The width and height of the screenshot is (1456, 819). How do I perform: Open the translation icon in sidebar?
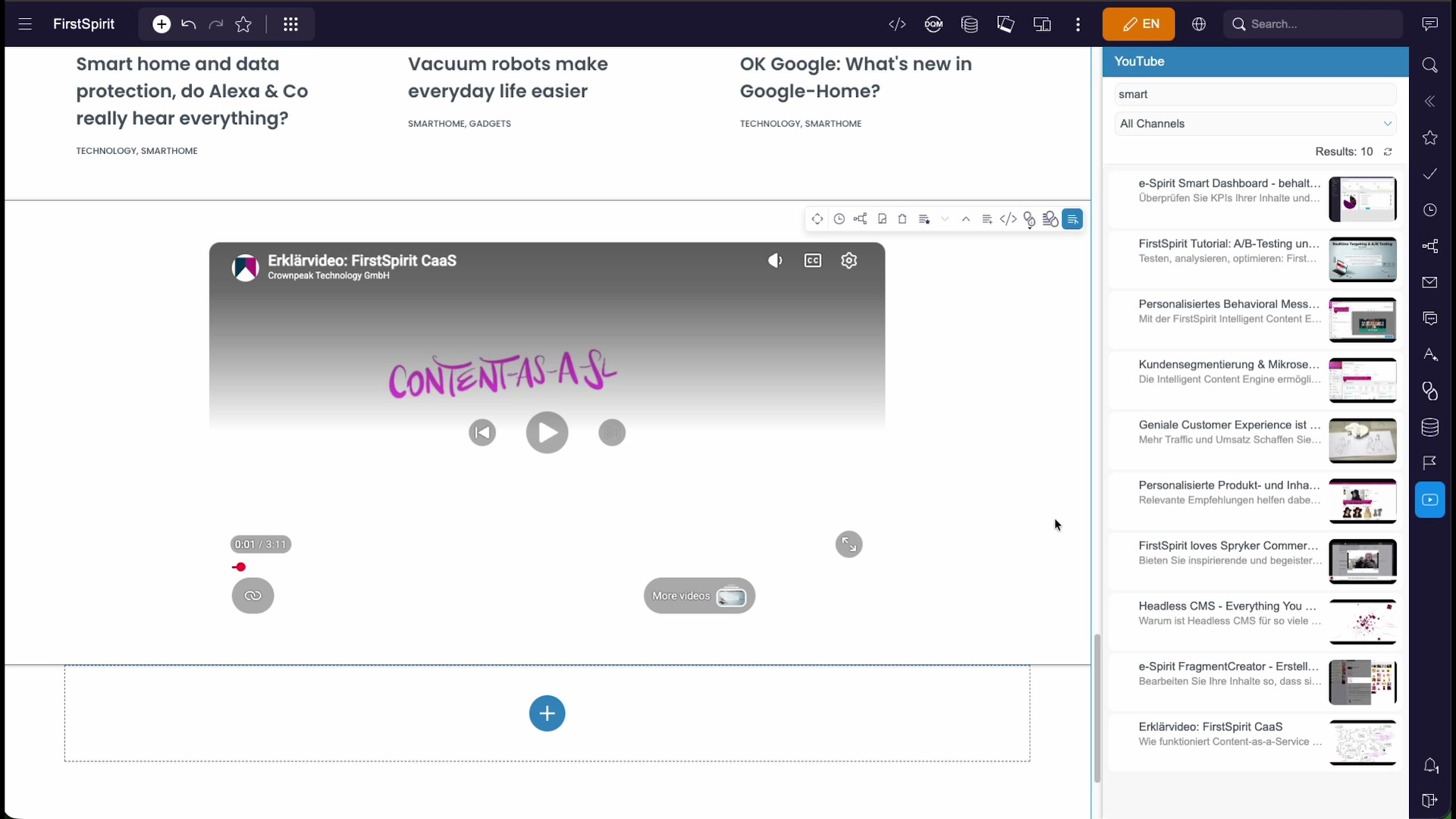1430,355
